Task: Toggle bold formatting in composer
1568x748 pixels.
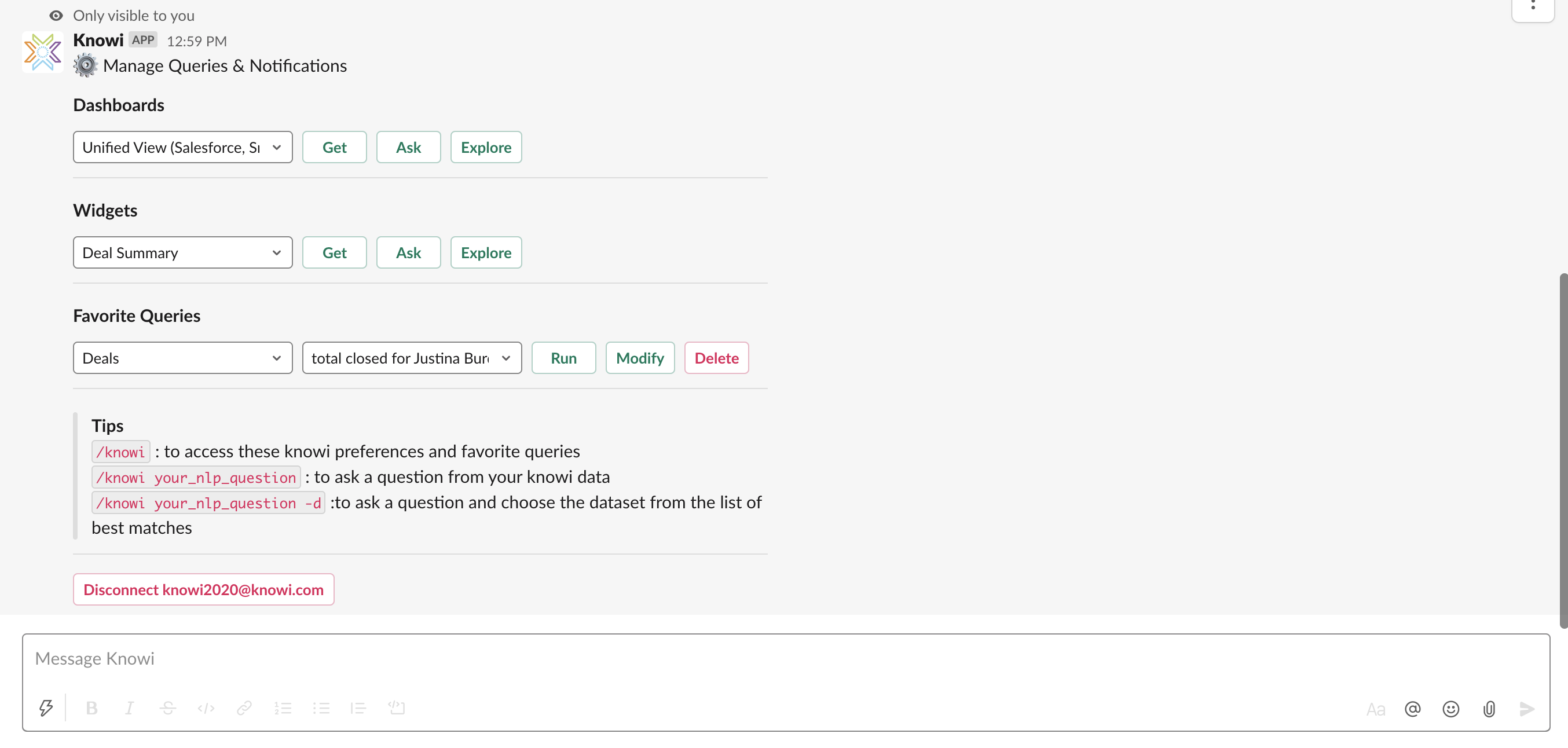Action: 91,708
